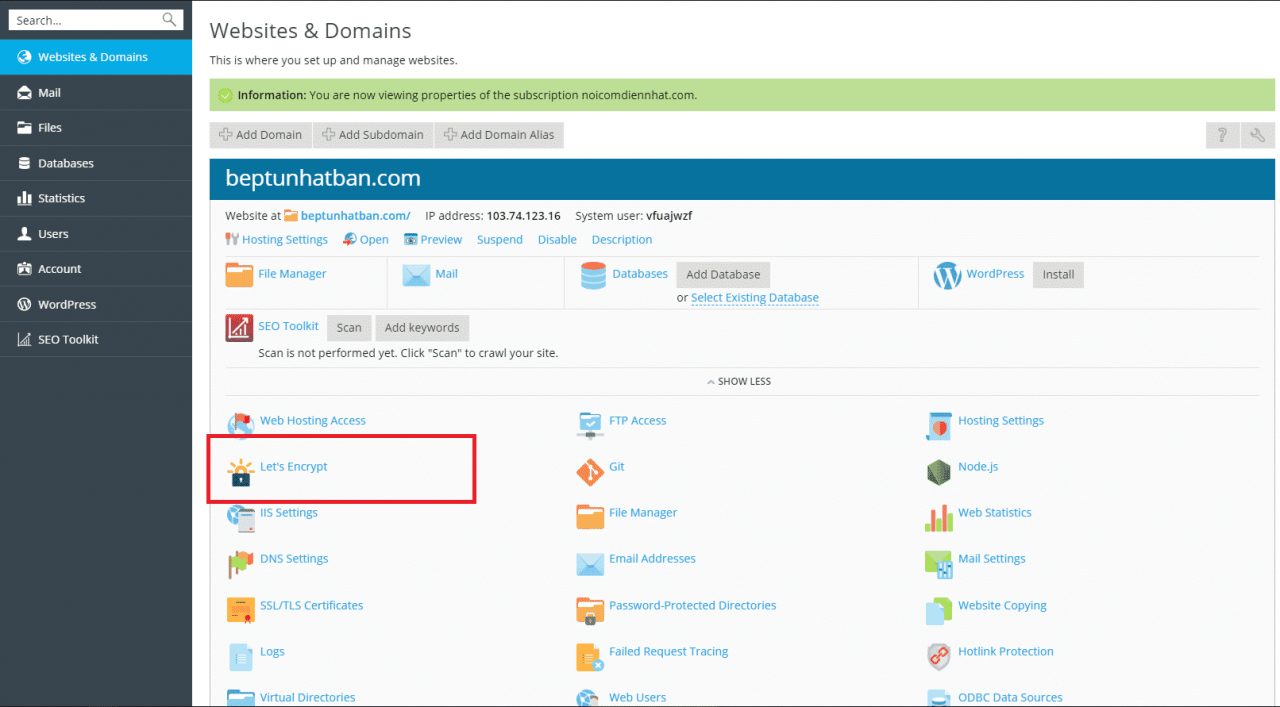The image size is (1280, 707).
Task: Open the beptunhatban.com/ website link
Action: [x=355, y=216]
